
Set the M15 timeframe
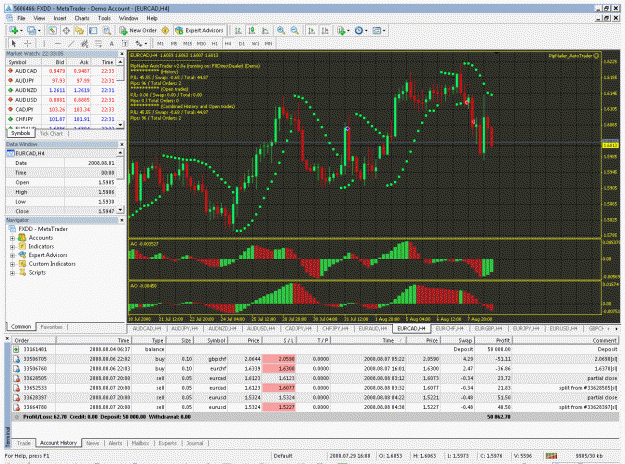point(187,43)
